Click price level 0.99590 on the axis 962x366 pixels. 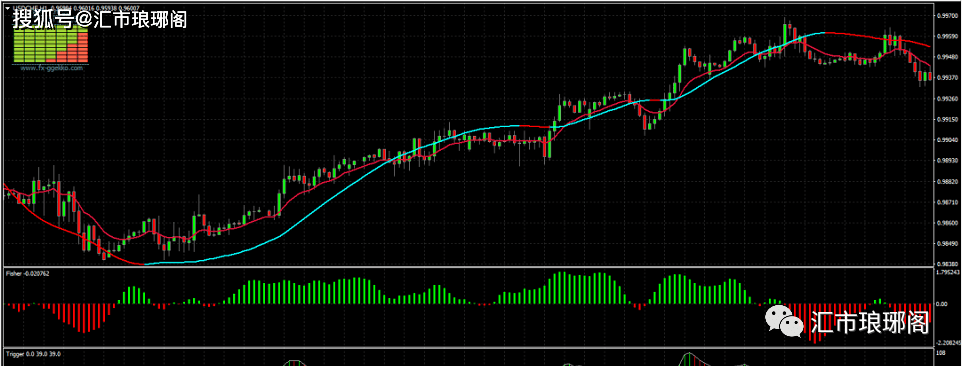(947, 36)
